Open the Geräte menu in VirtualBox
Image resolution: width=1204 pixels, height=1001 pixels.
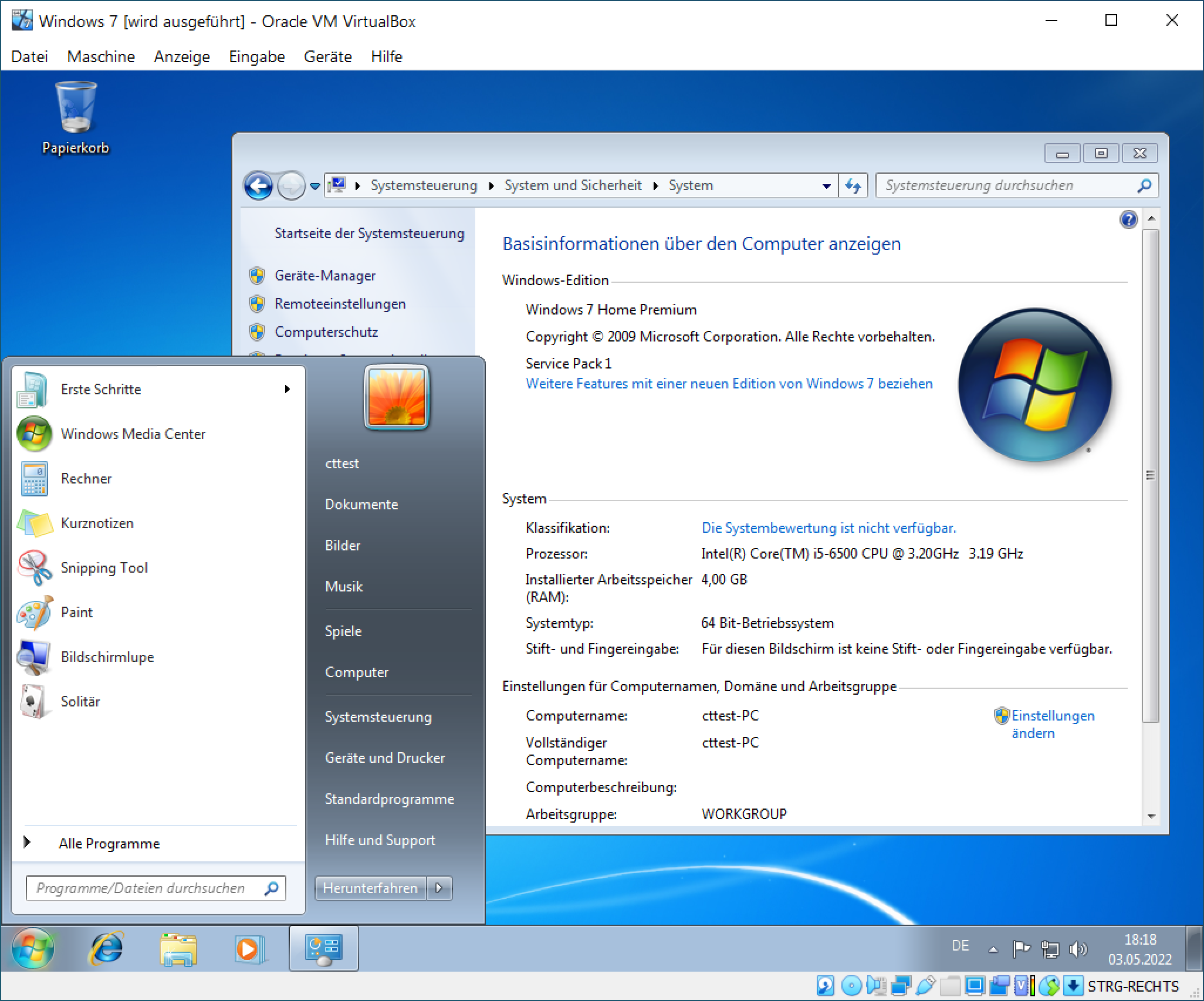click(x=327, y=57)
